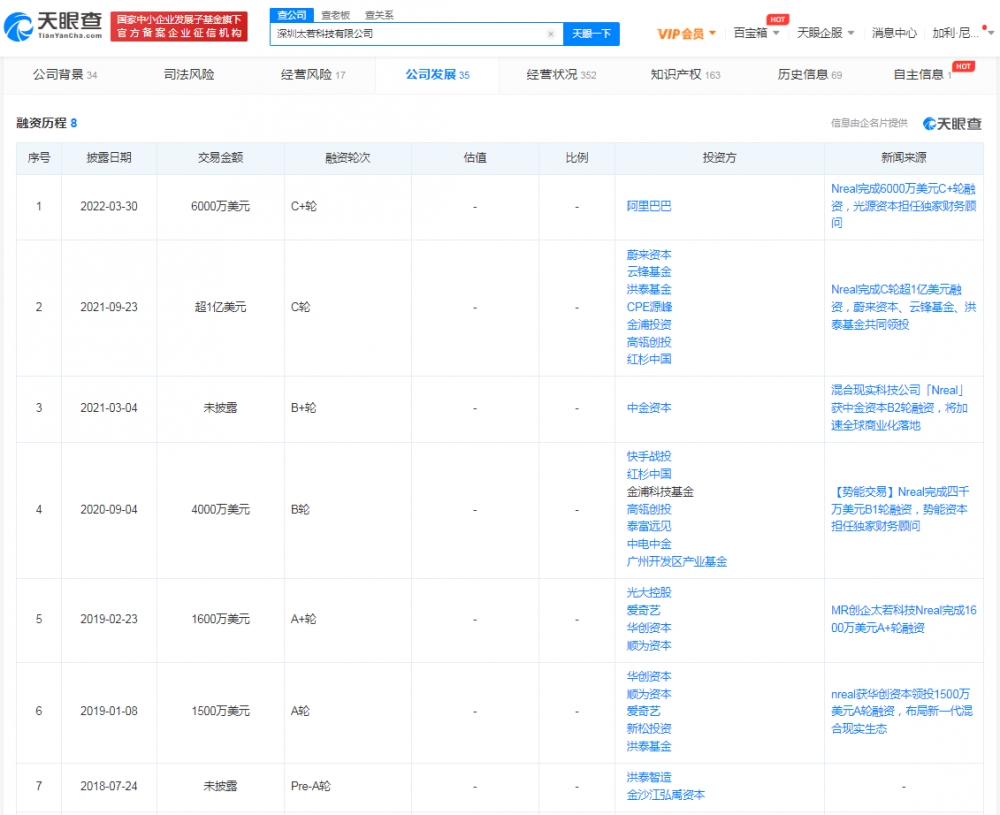
Task: Open investor link 中金资本
Action: click(x=649, y=408)
